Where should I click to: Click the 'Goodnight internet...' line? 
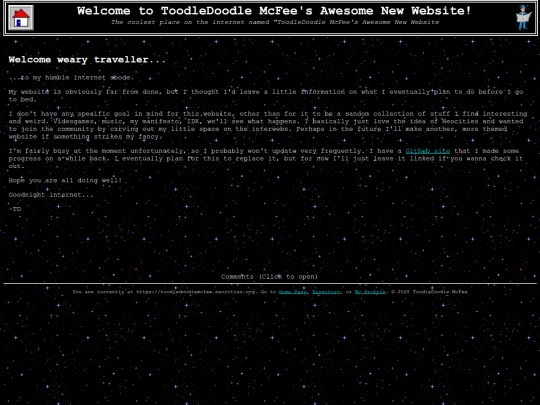(51, 195)
